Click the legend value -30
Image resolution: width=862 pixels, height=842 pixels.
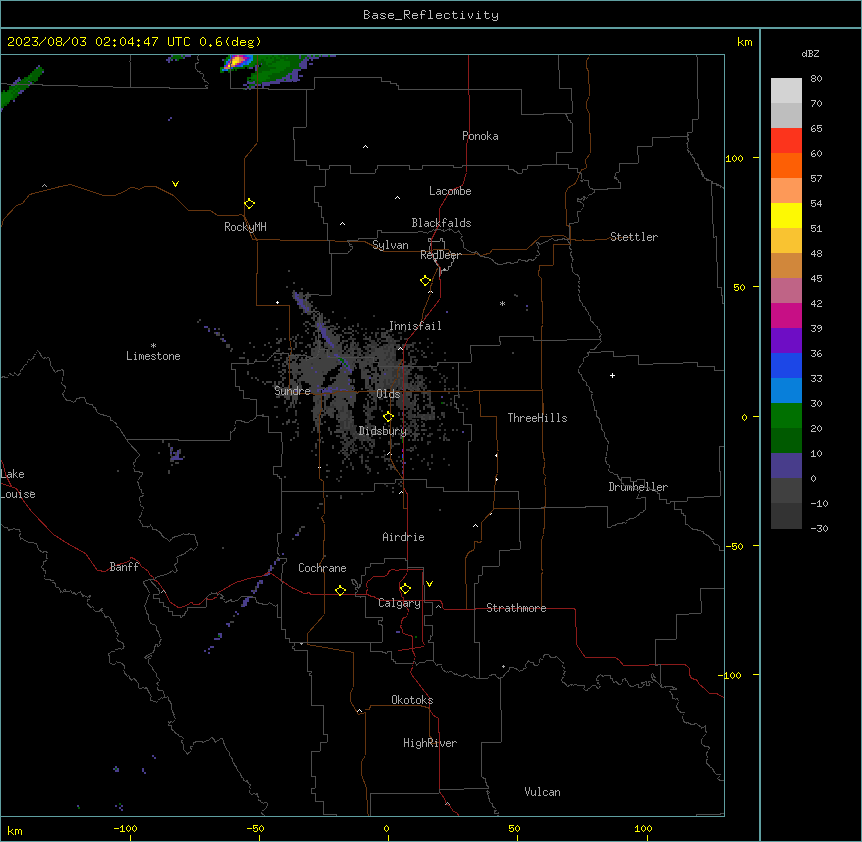[x=819, y=529]
